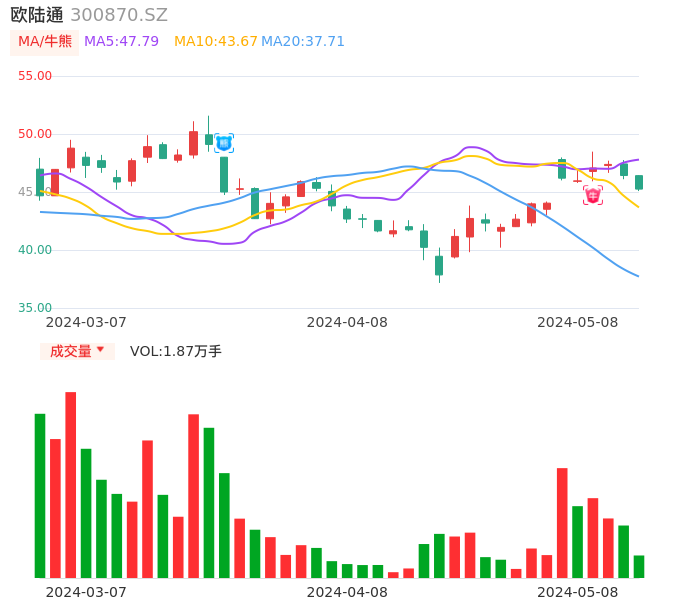The image size is (686, 606).
Task: Click the VOL:1.87万手 volume readout
Action: tap(176, 351)
